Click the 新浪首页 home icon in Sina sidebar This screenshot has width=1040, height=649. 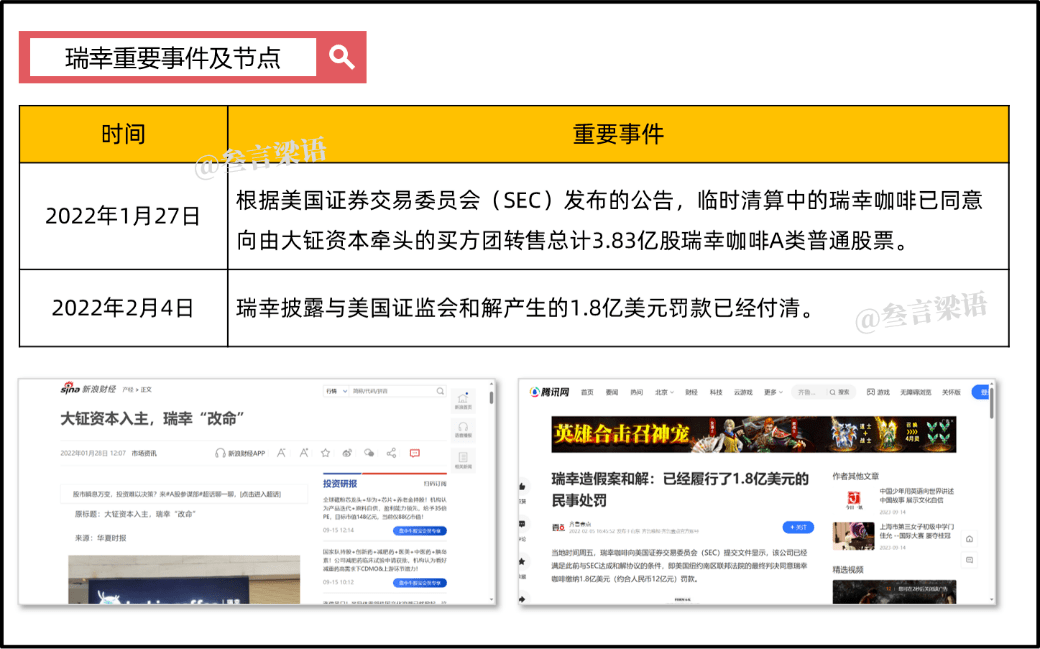pos(463,399)
